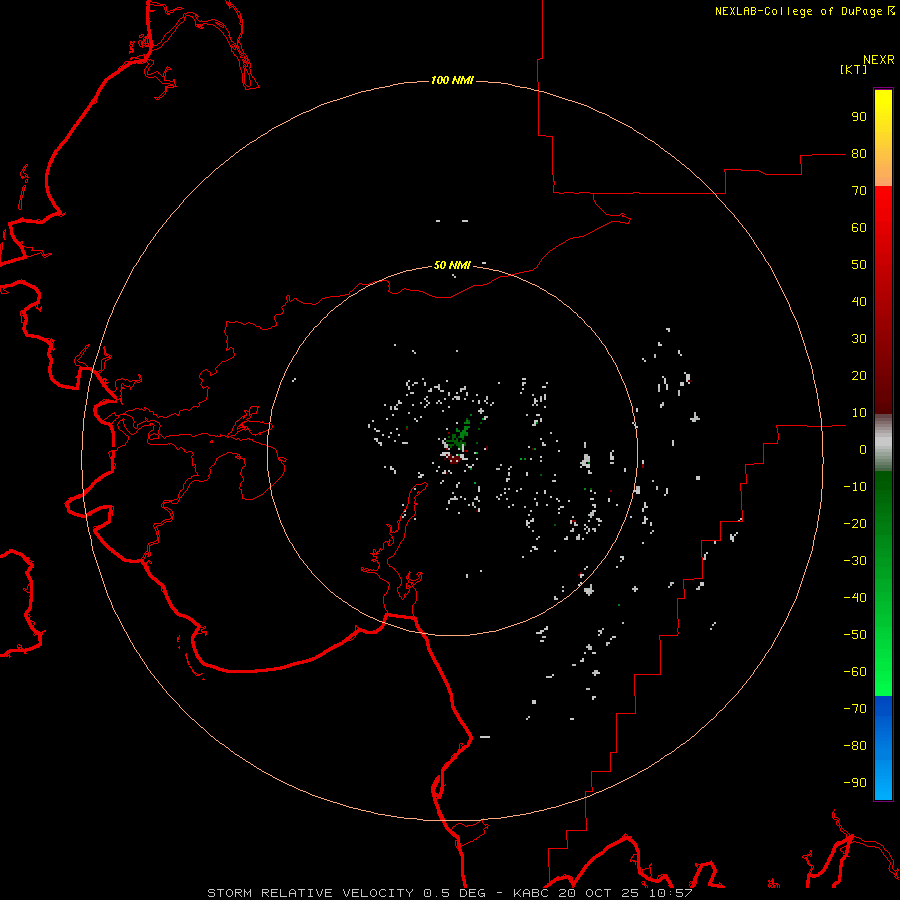Click the 10 kt label on color scale
Image resolution: width=900 pixels, height=900 pixels.
[859, 413]
